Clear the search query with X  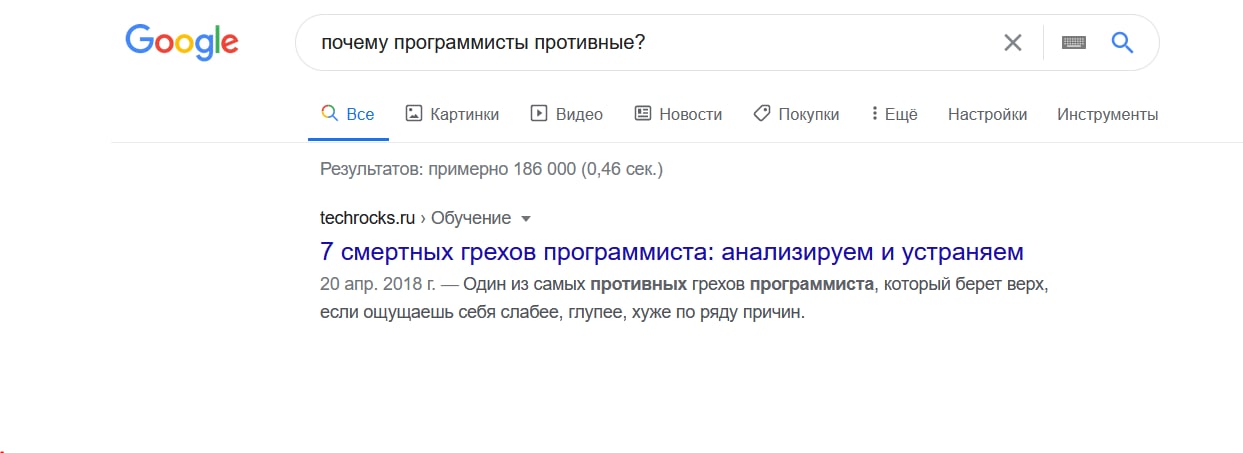(1013, 42)
